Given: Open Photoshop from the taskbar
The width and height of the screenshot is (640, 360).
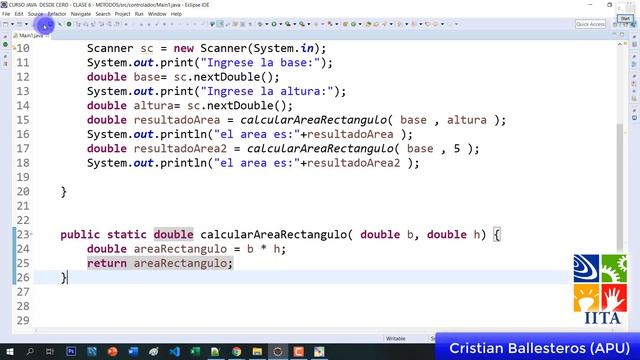Looking at the screenshot, I should pyautogui.click(x=71, y=351).
